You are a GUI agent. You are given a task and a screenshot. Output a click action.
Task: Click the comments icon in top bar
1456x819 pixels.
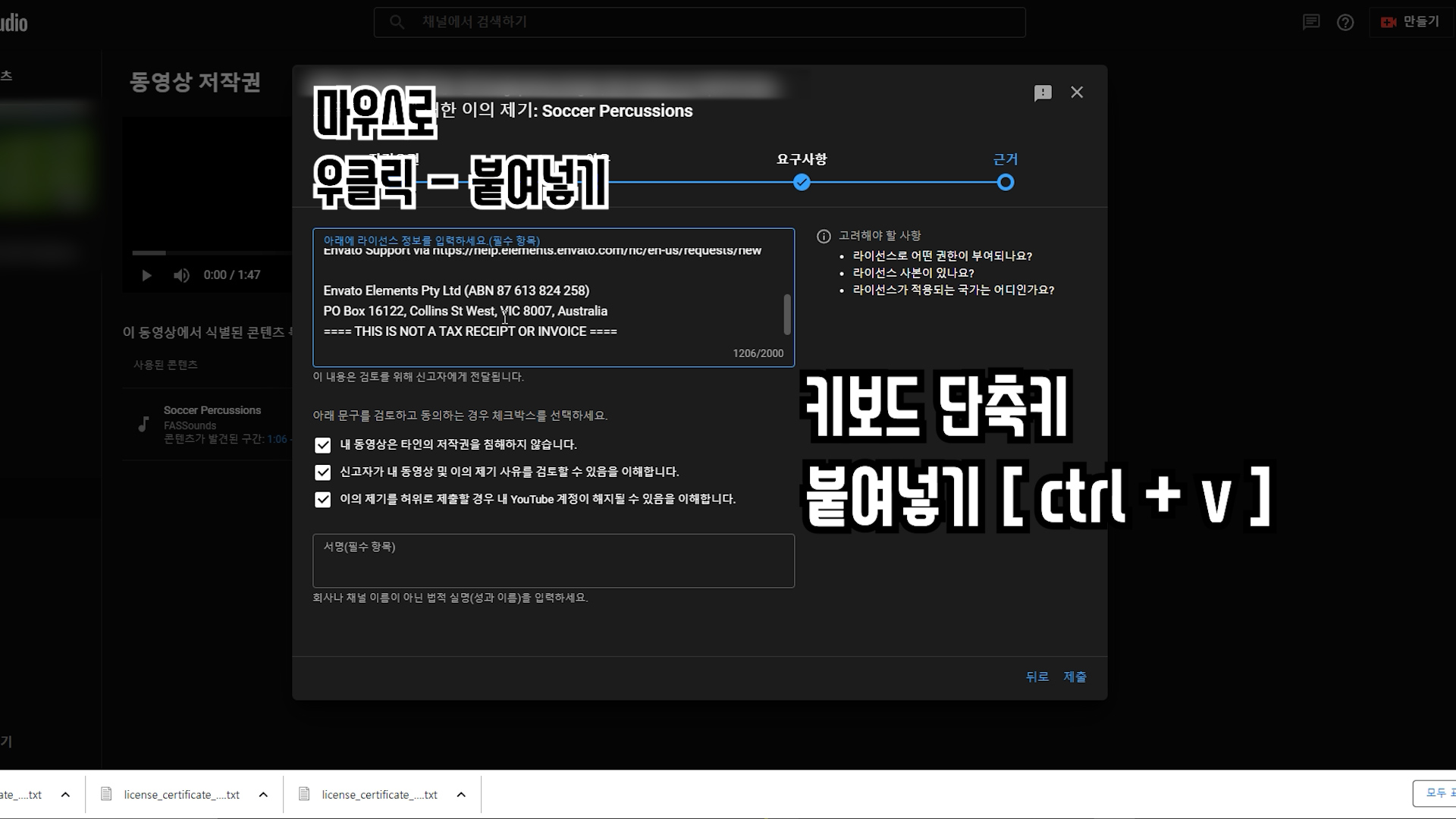(1311, 23)
